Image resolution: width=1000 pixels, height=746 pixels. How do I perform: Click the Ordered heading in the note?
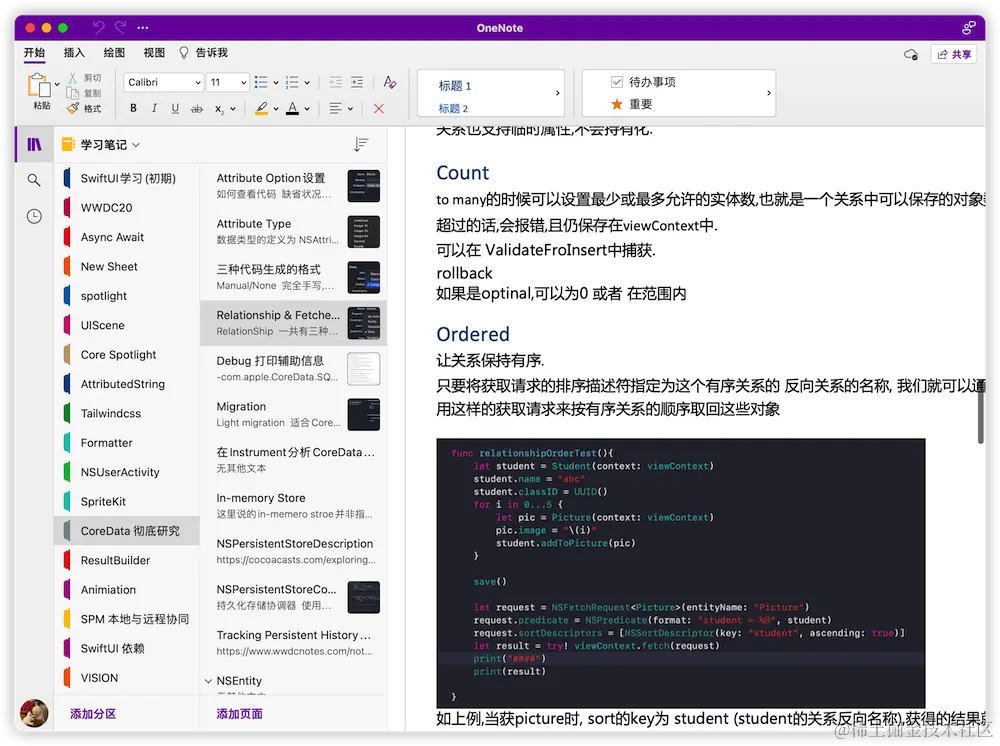[473, 334]
